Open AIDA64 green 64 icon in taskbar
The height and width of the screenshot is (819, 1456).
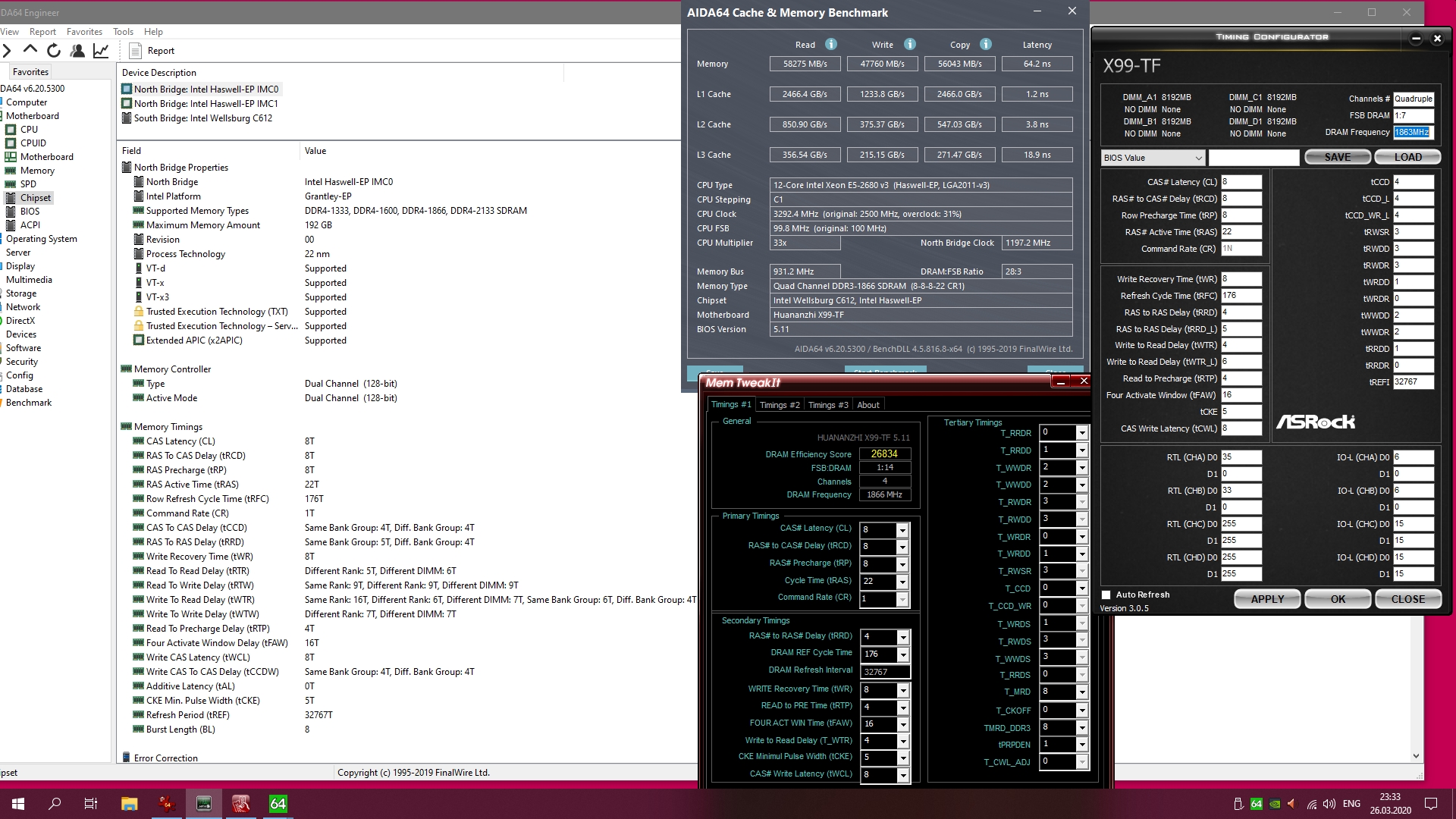(x=278, y=804)
